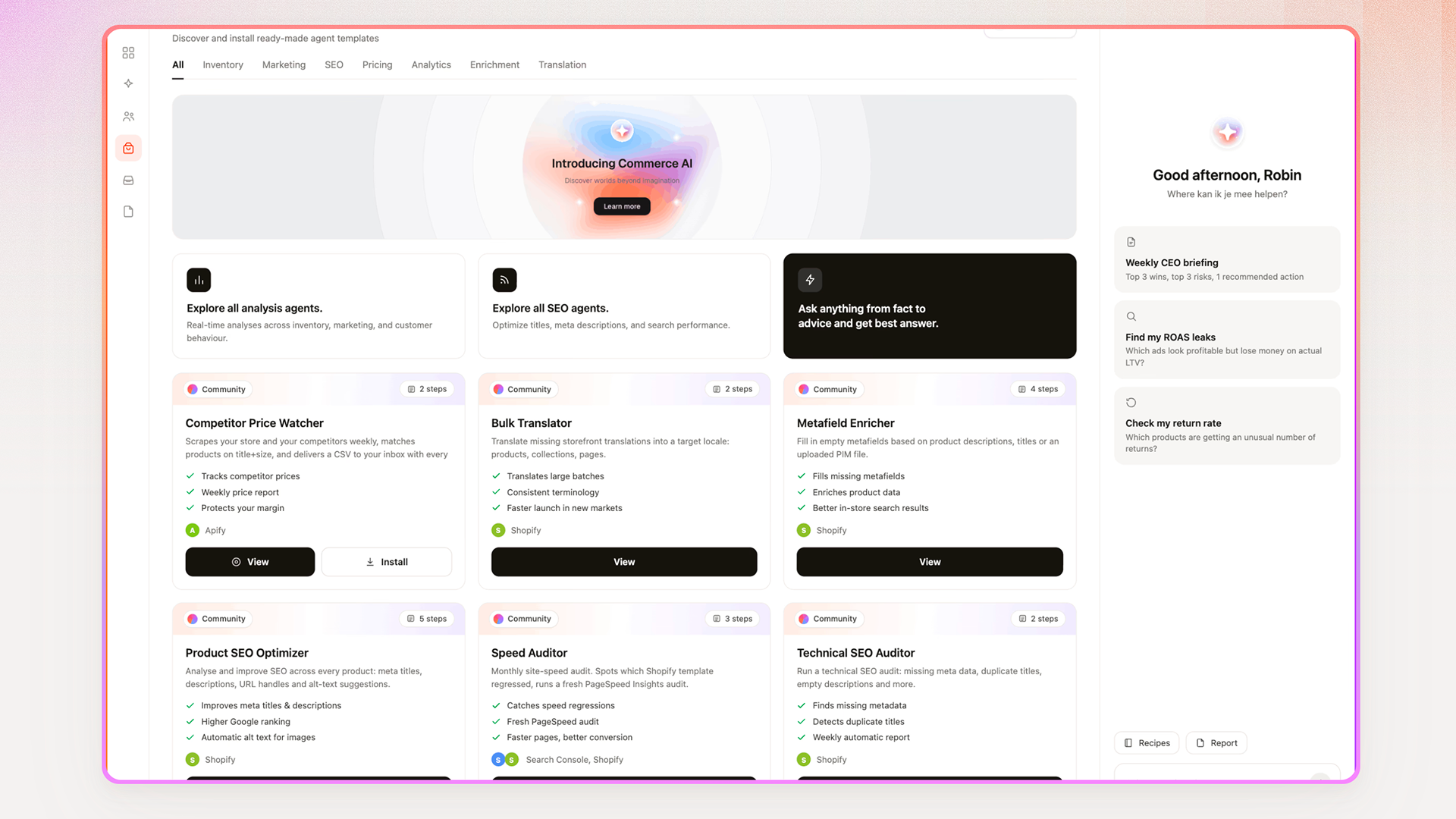Click the refresh icon above Check my return rate
The image size is (1456, 819).
point(1131,403)
